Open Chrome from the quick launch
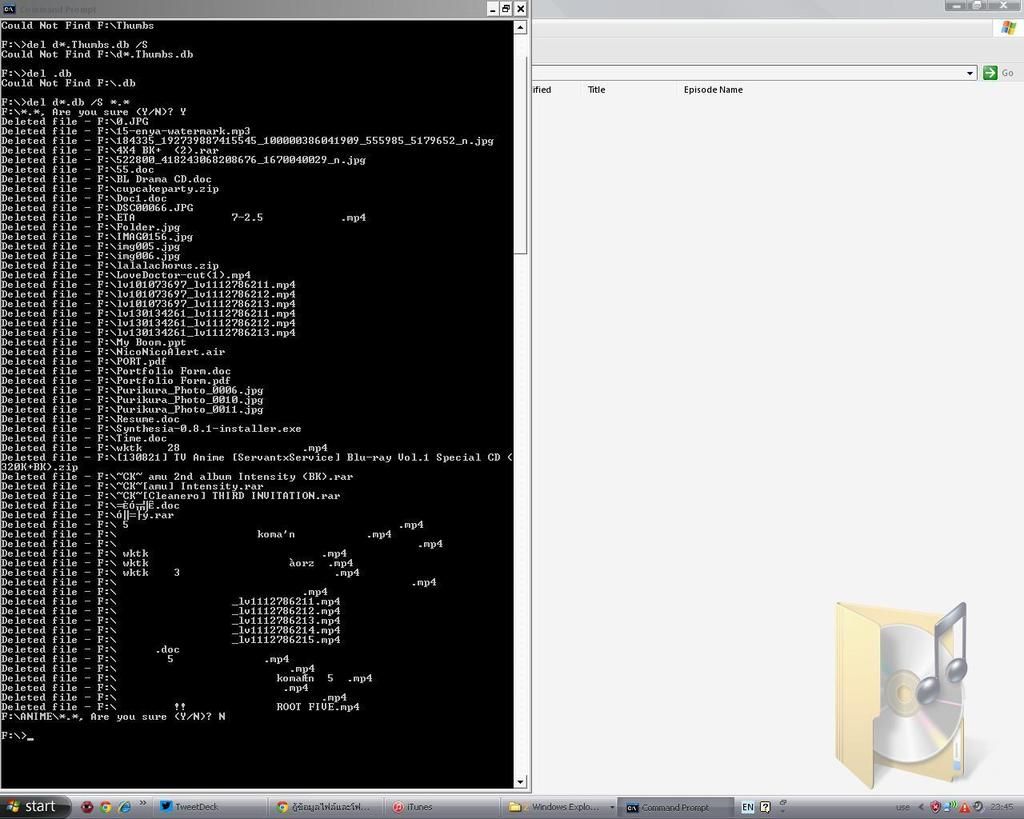The height and width of the screenshot is (819, 1024). [105, 807]
